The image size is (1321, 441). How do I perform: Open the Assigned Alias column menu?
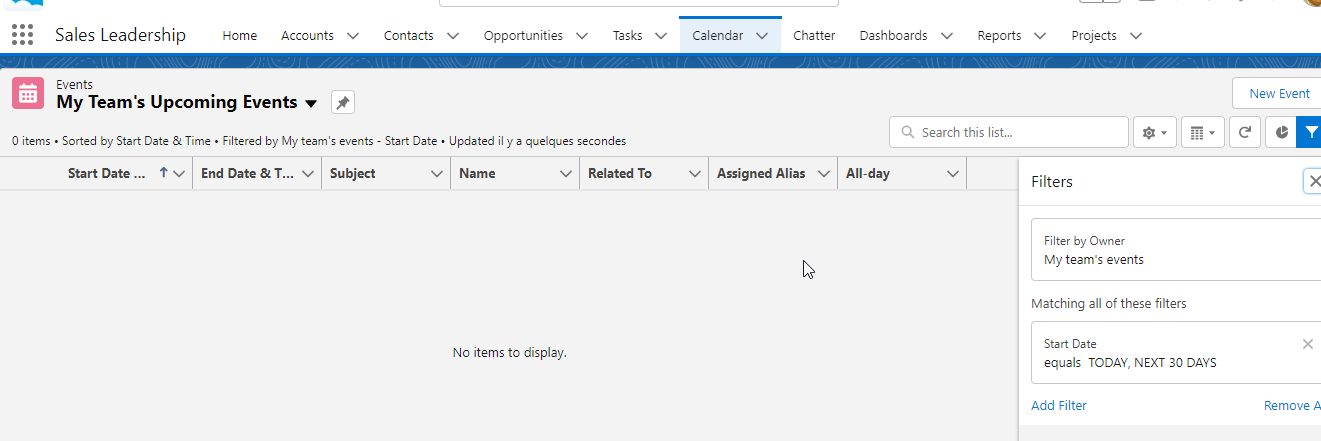pos(824,174)
